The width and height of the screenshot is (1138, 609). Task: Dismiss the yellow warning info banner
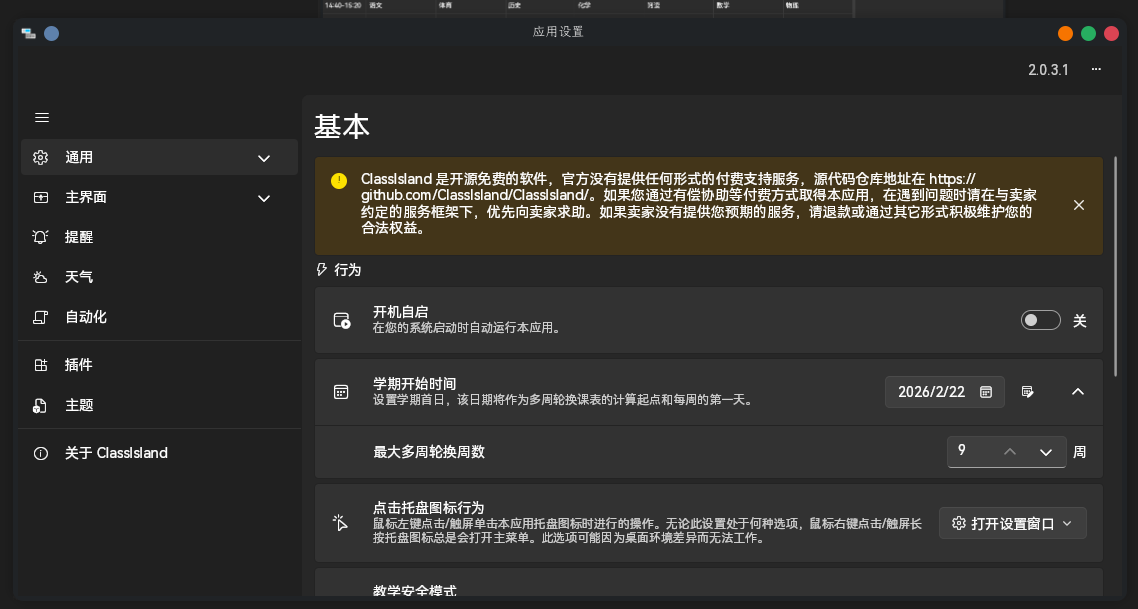[x=1079, y=205]
